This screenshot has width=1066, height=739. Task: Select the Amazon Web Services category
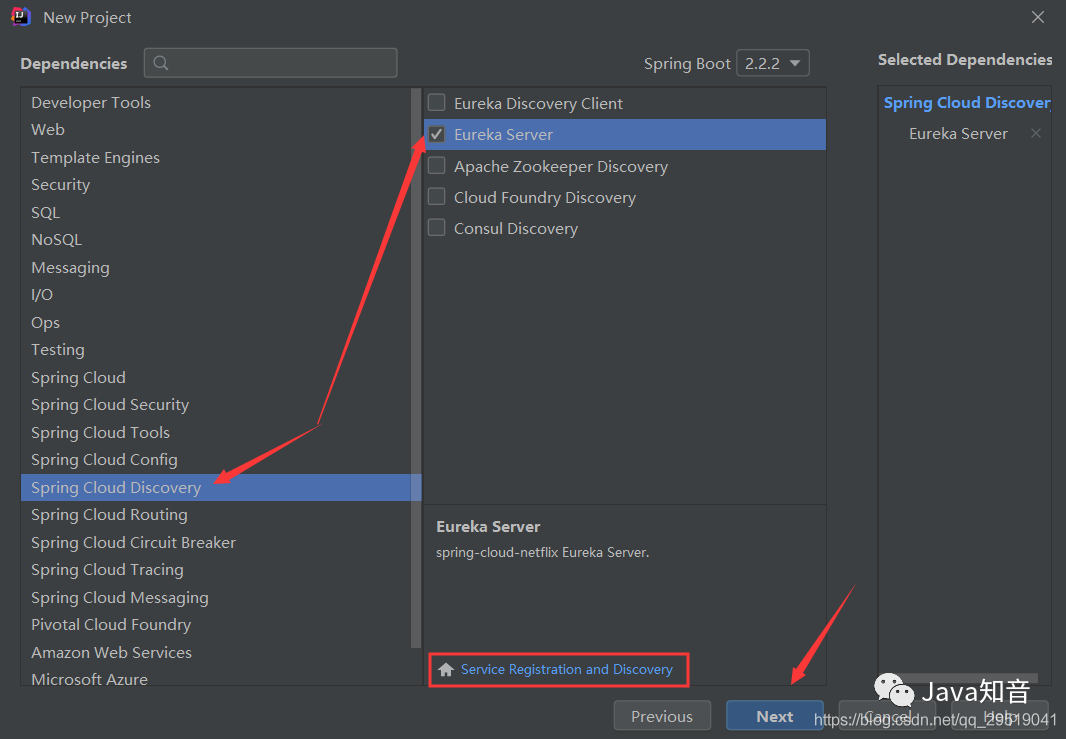click(216, 653)
